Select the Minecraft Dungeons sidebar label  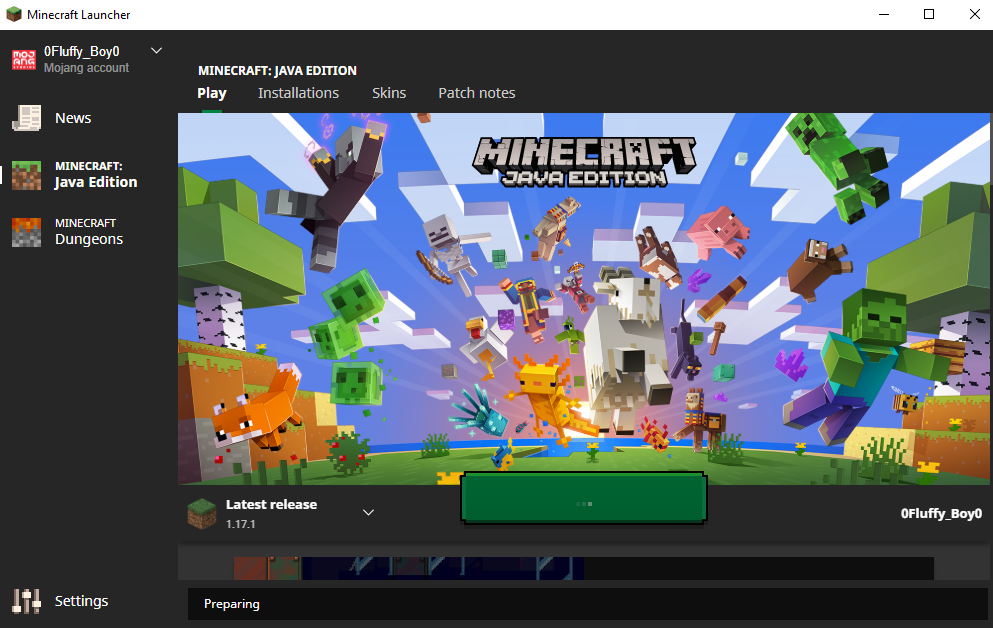[89, 232]
